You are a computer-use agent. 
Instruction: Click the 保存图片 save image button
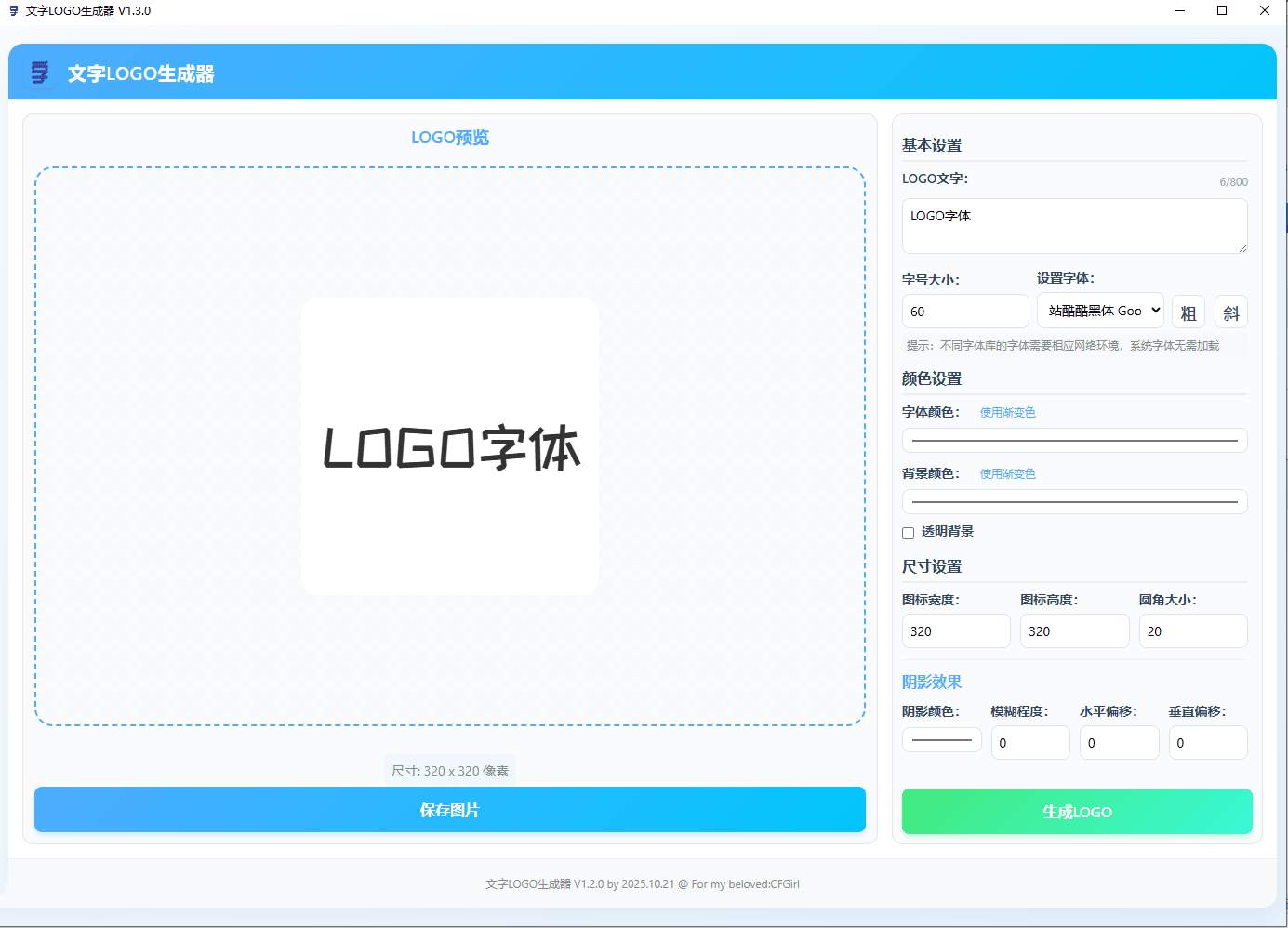point(450,810)
